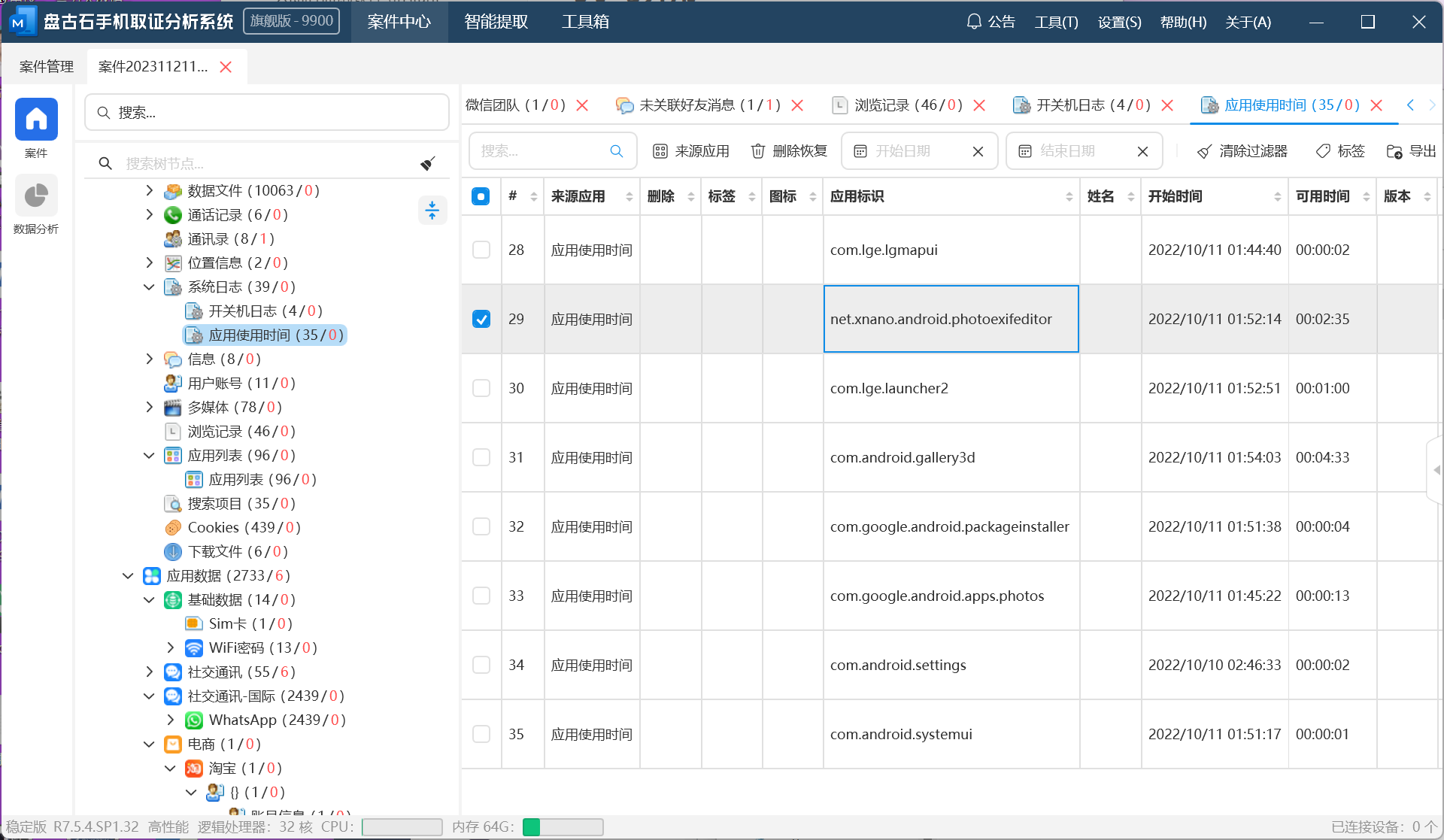Screen dimensions: 1444x840
Task: Switch to the 浏览记录 (46/0) tab
Action: coord(908,105)
